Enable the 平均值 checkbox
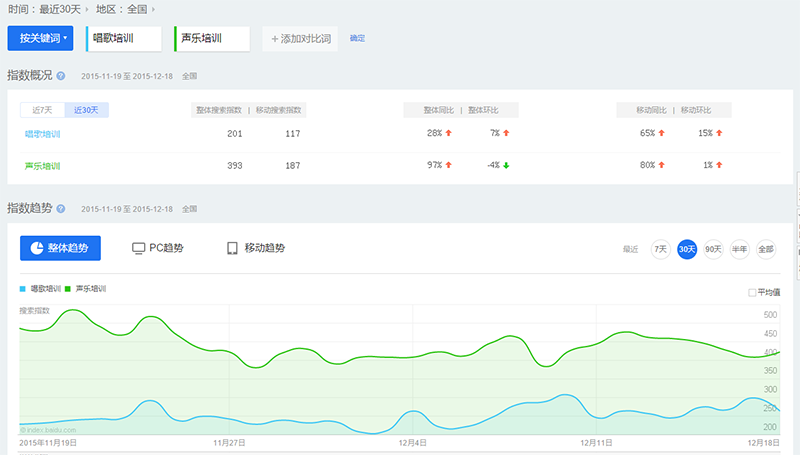 click(x=752, y=292)
